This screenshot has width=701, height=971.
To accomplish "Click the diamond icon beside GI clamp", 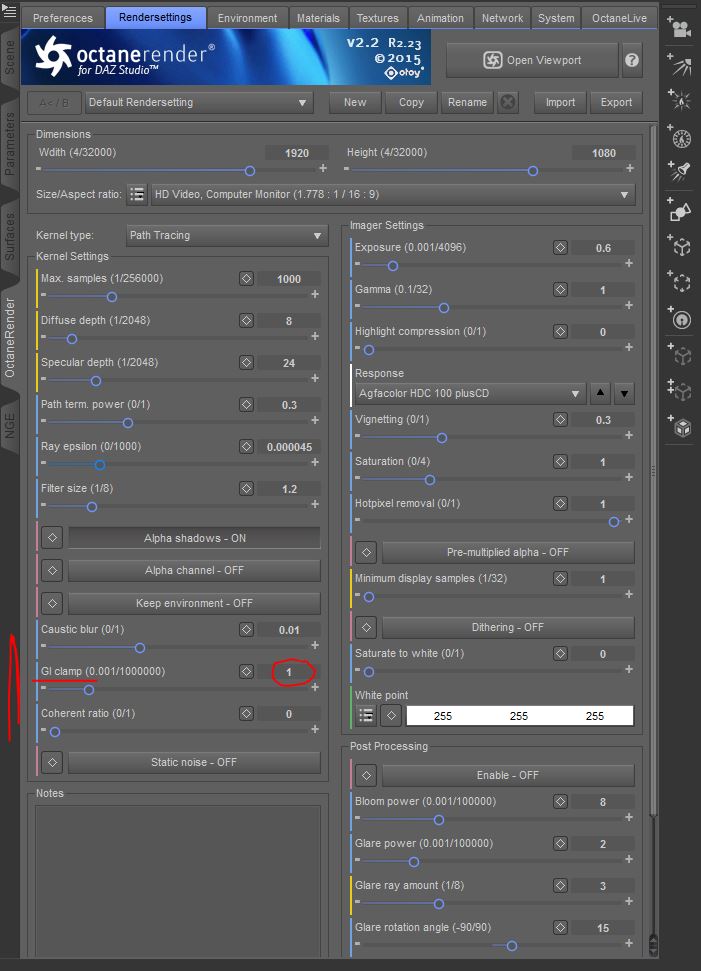I will pos(246,671).
